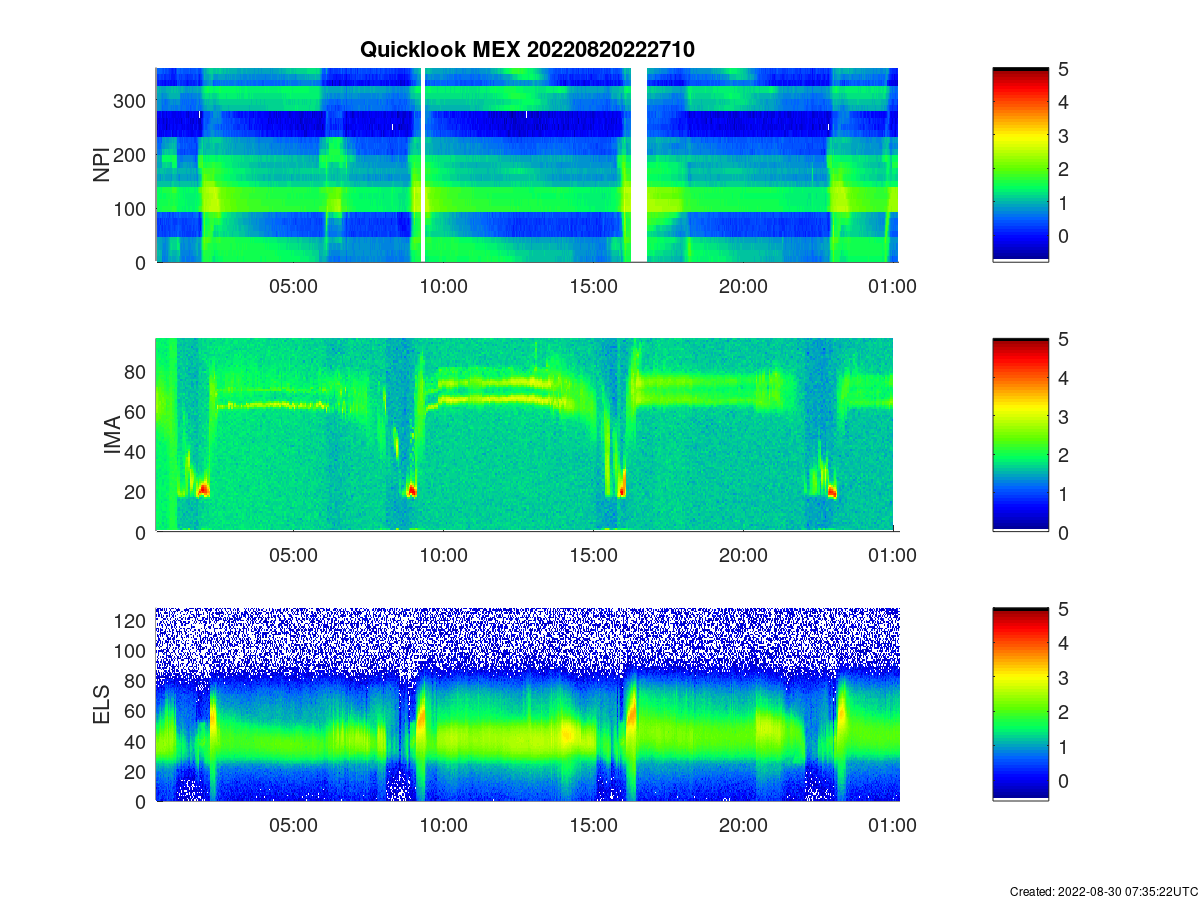Image resolution: width=1200 pixels, height=900 pixels.
Task: Click the 40 tick on the IMA y-axis
Action: click(x=136, y=452)
